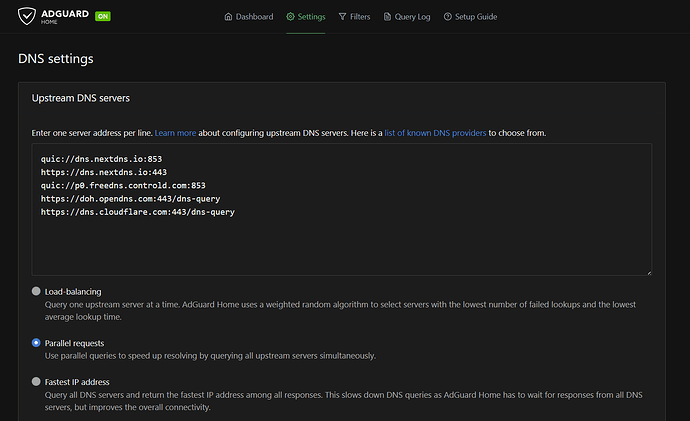Click the Dashboard house icon
This screenshot has width=690, height=421.
228,17
